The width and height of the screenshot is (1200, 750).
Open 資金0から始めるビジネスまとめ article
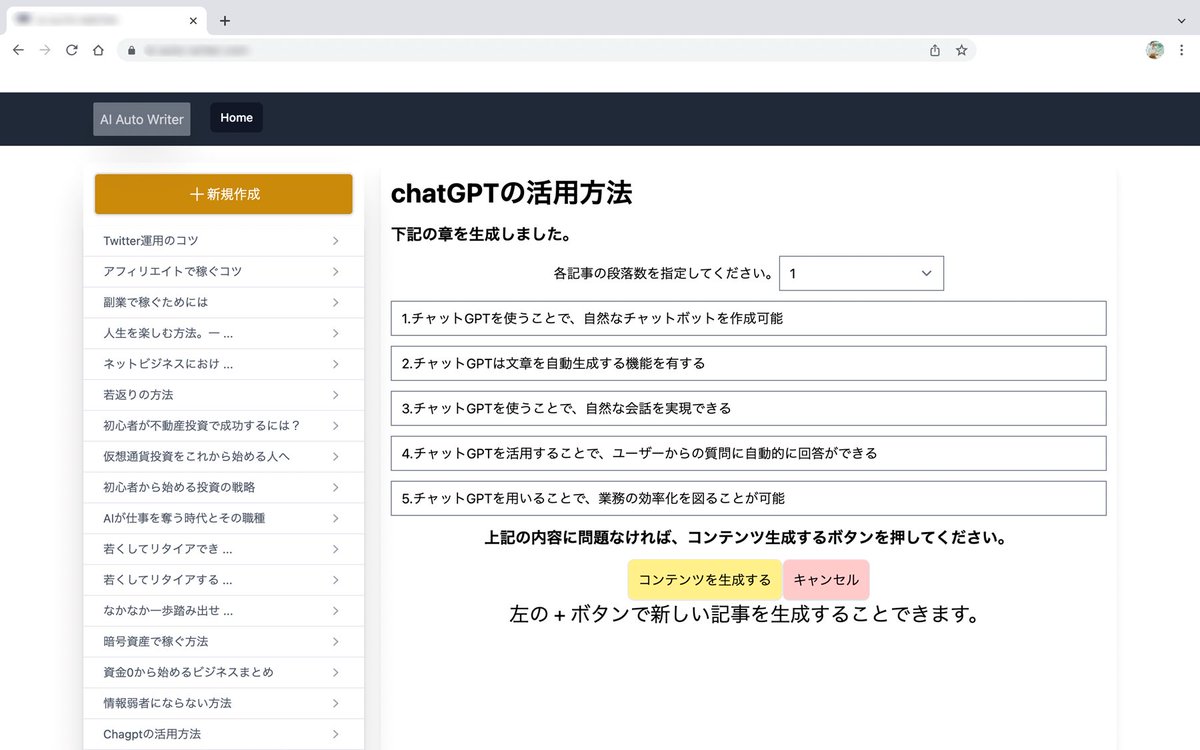[x=224, y=672]
